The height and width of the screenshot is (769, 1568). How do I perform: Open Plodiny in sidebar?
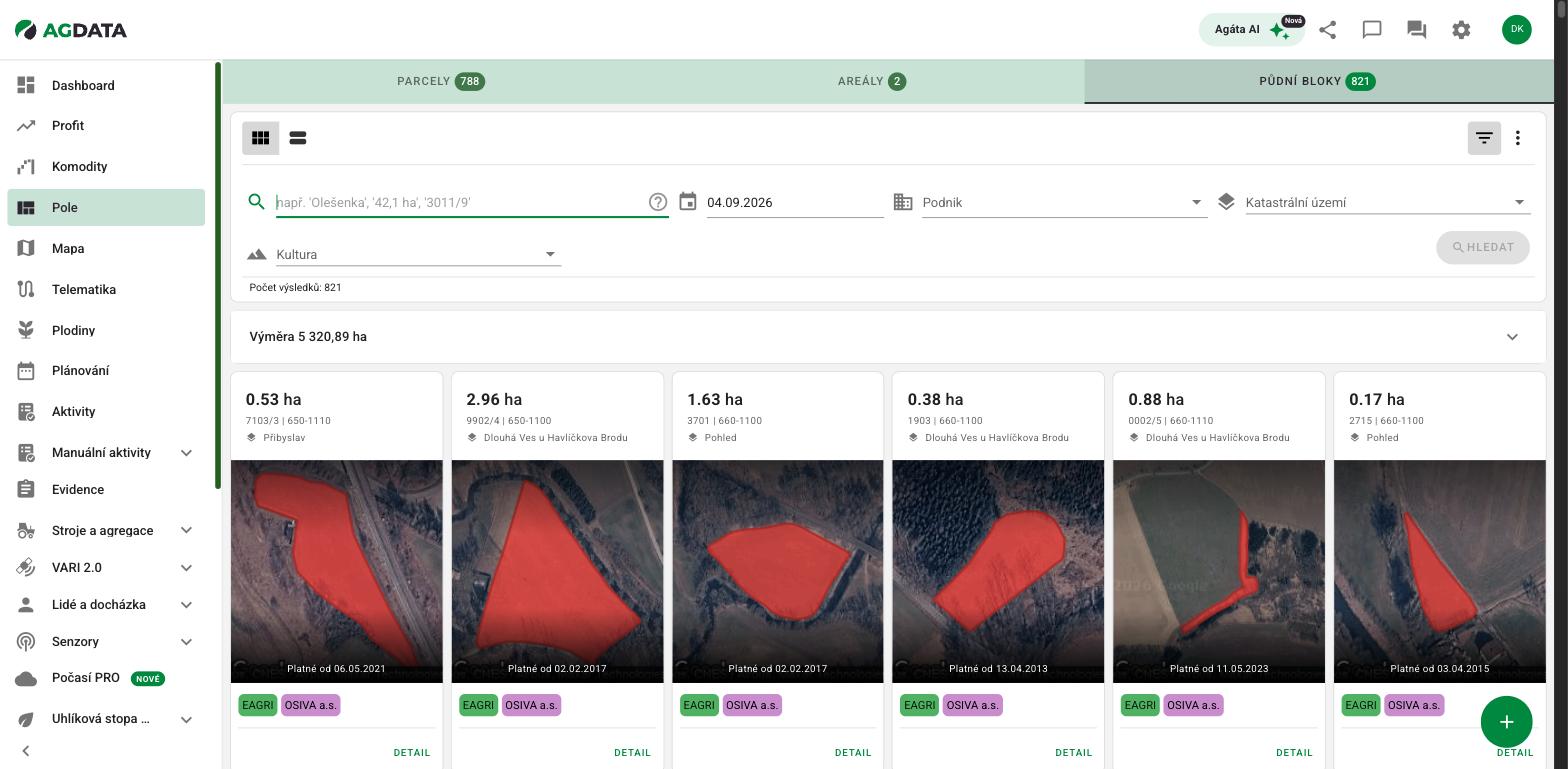[x=106, y=330]
